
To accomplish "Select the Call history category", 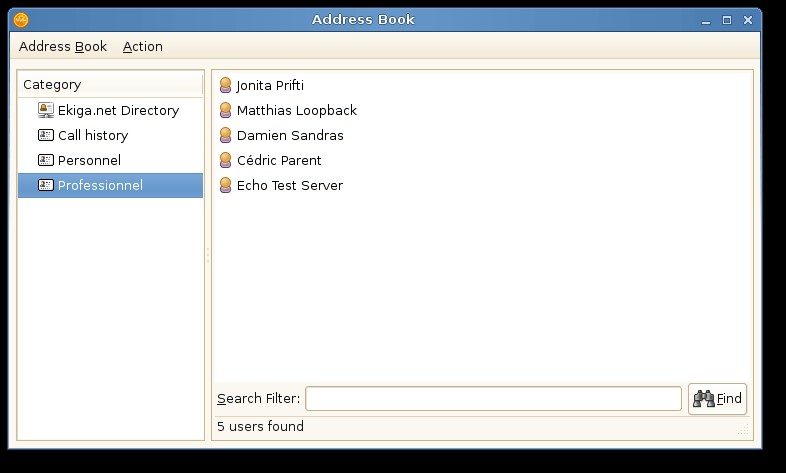I will point(110,135).
